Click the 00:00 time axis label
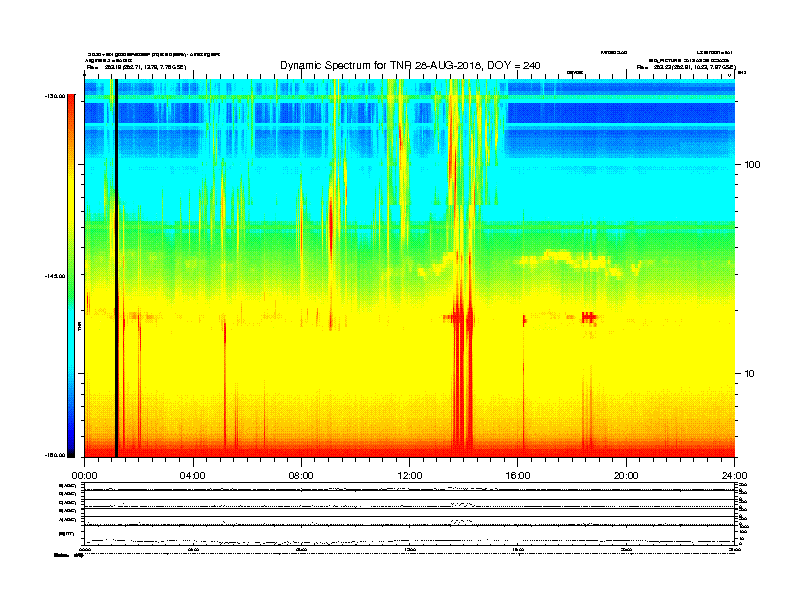This screenshot has height=612, width=792. pyautogui.click(x=84, y=476)
